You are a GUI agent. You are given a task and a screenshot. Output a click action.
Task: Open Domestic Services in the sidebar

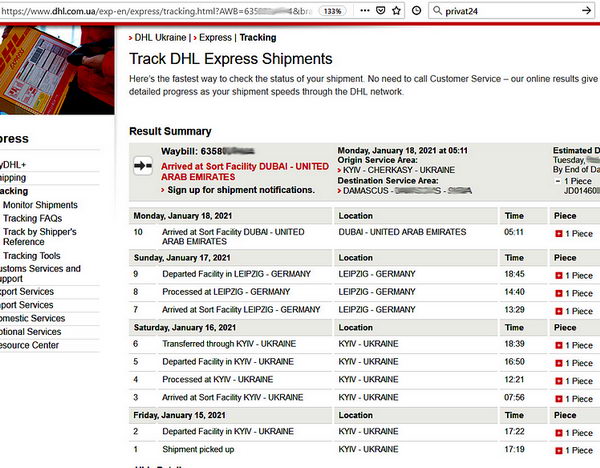pyautogui.click(x=33, y=318)
